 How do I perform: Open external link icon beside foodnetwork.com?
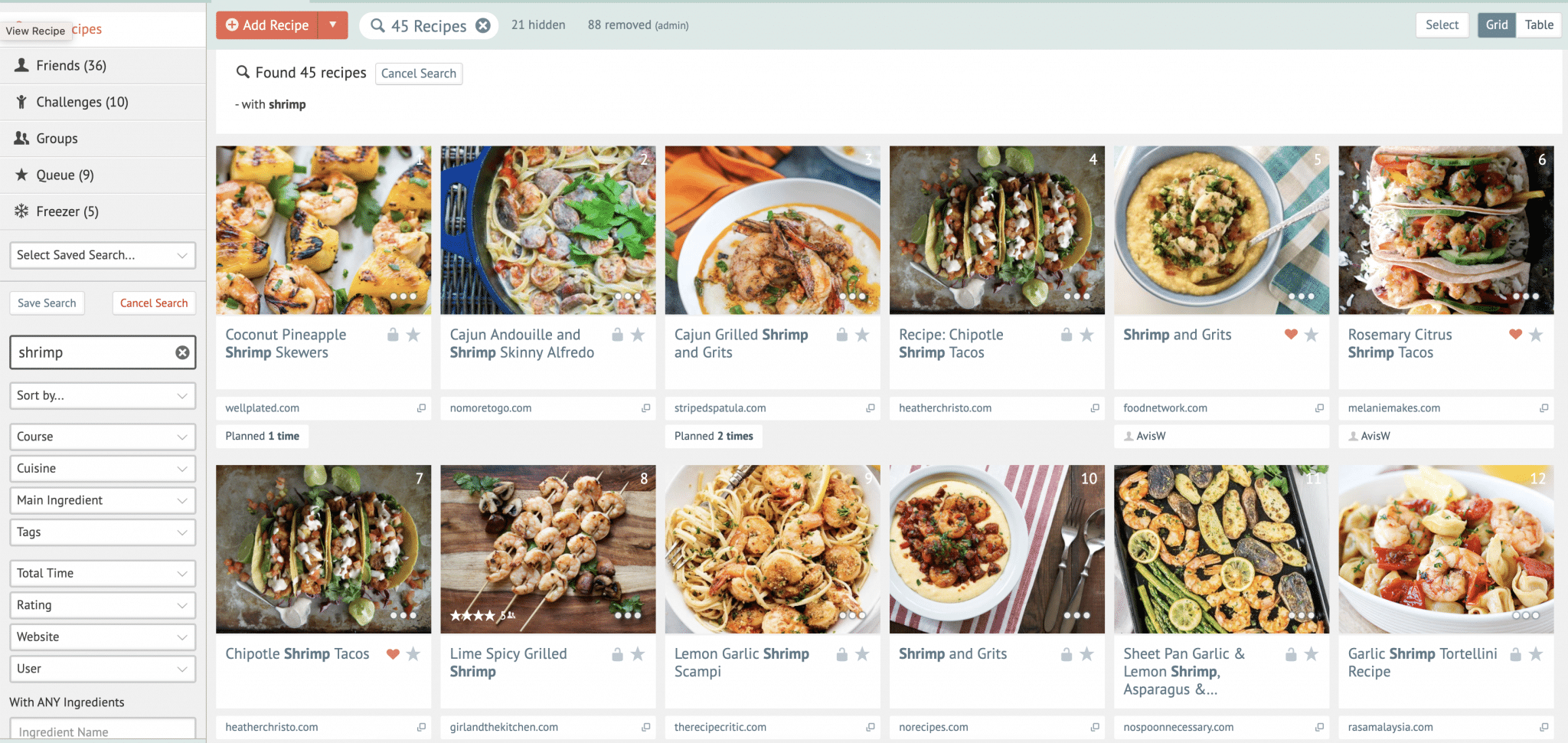tap(1319, 408)
